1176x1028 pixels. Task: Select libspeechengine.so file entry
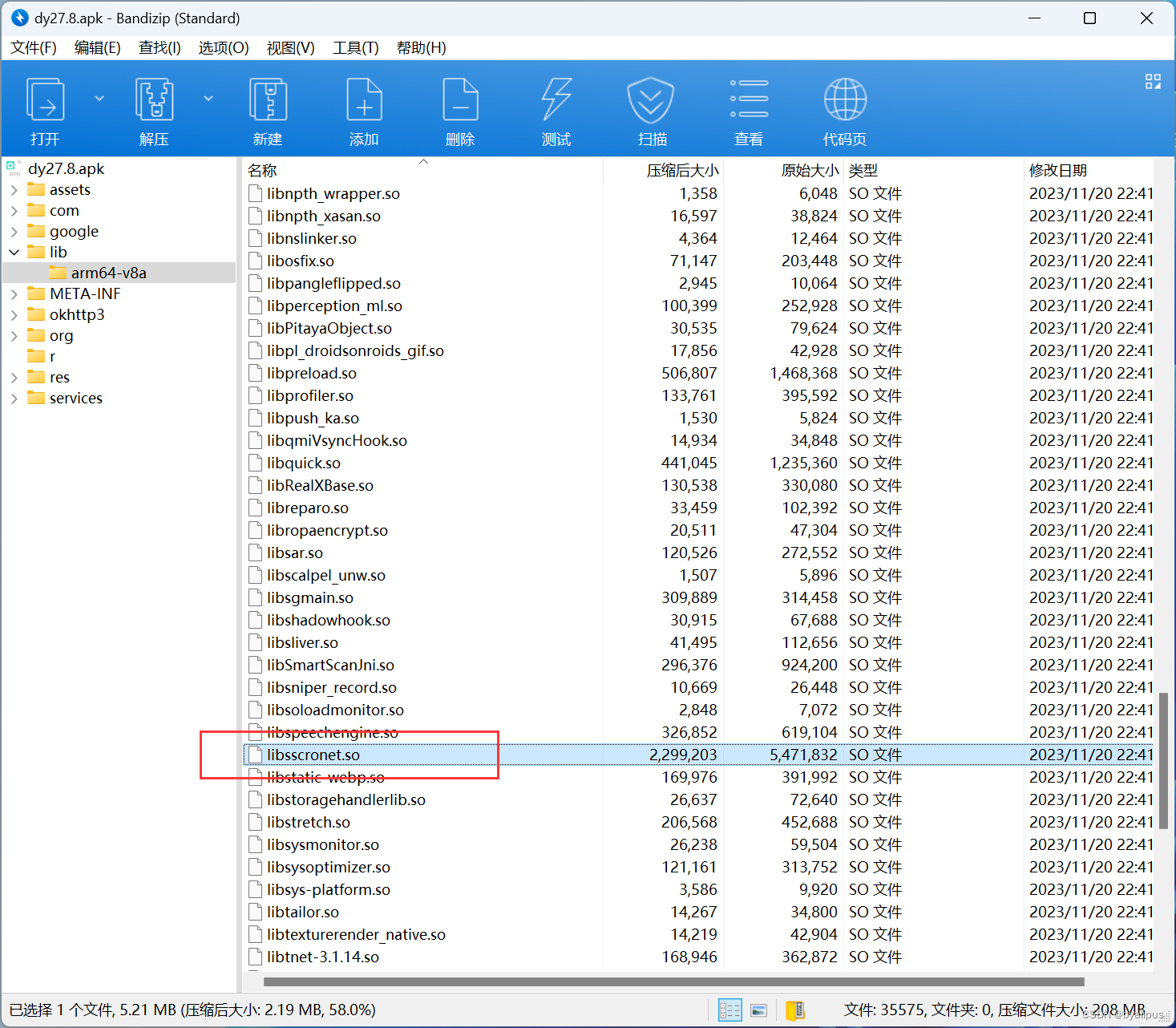point(333,732)
